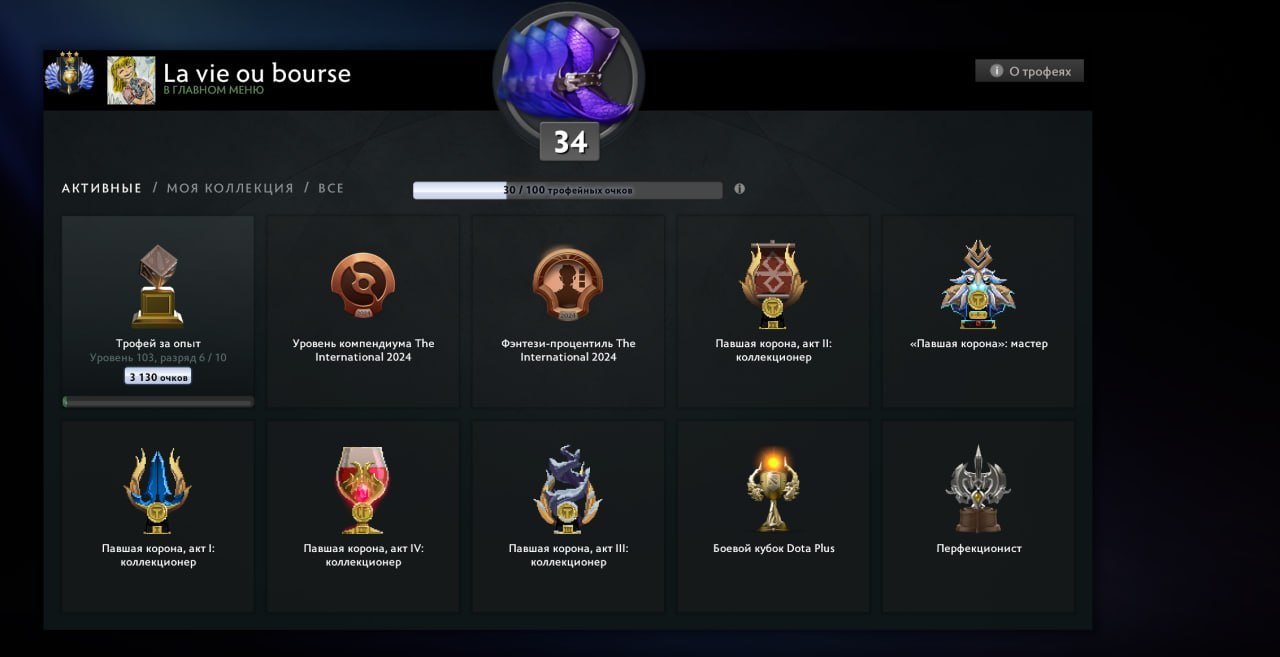This screenshot has height=657, width=1280.
Task: Select the Павшая корона акт III trophy
Action: (568, 490)
